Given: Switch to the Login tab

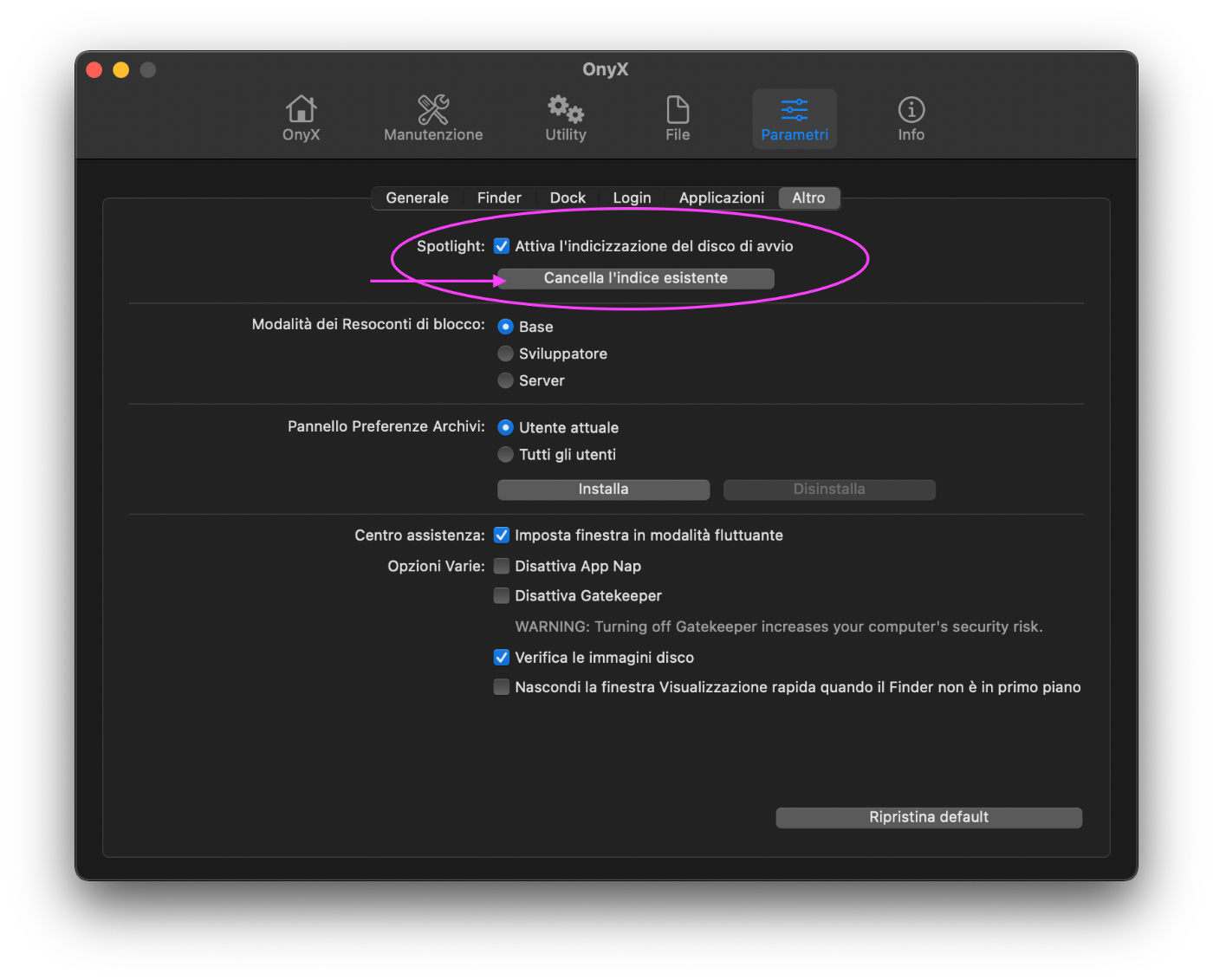Looking at the screenshot, I should 632,198.
